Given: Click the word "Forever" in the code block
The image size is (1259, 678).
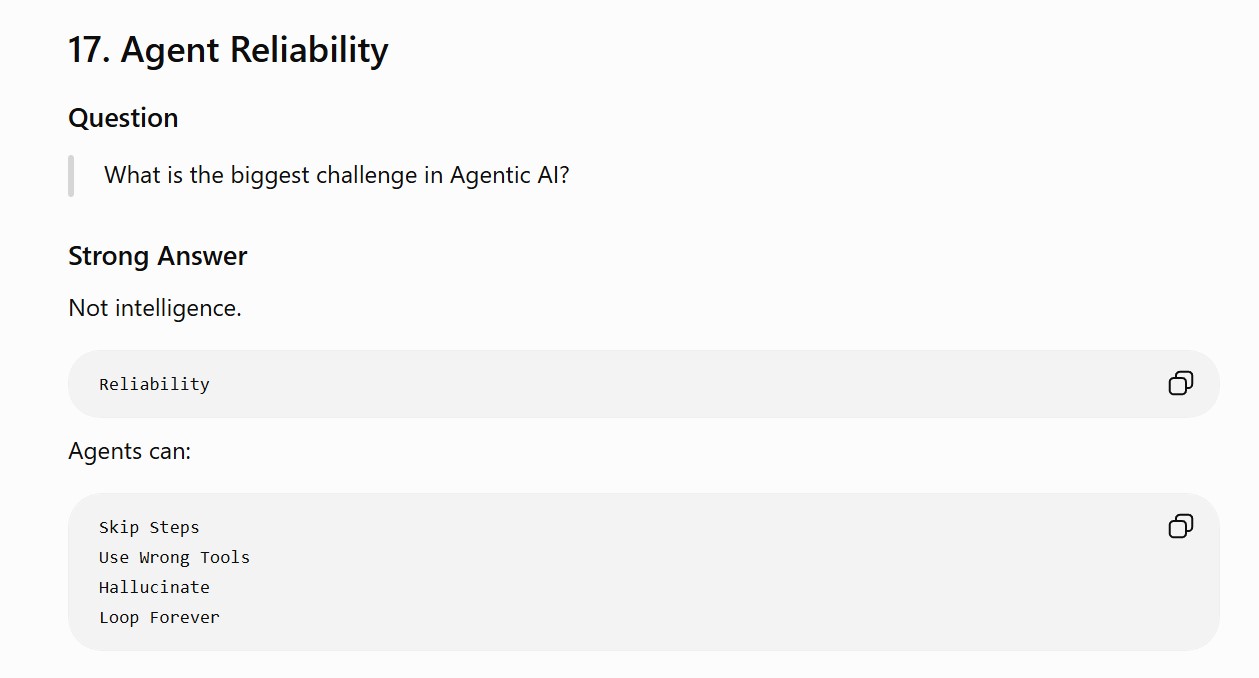Looking at the screenshot, I should 184,618.
